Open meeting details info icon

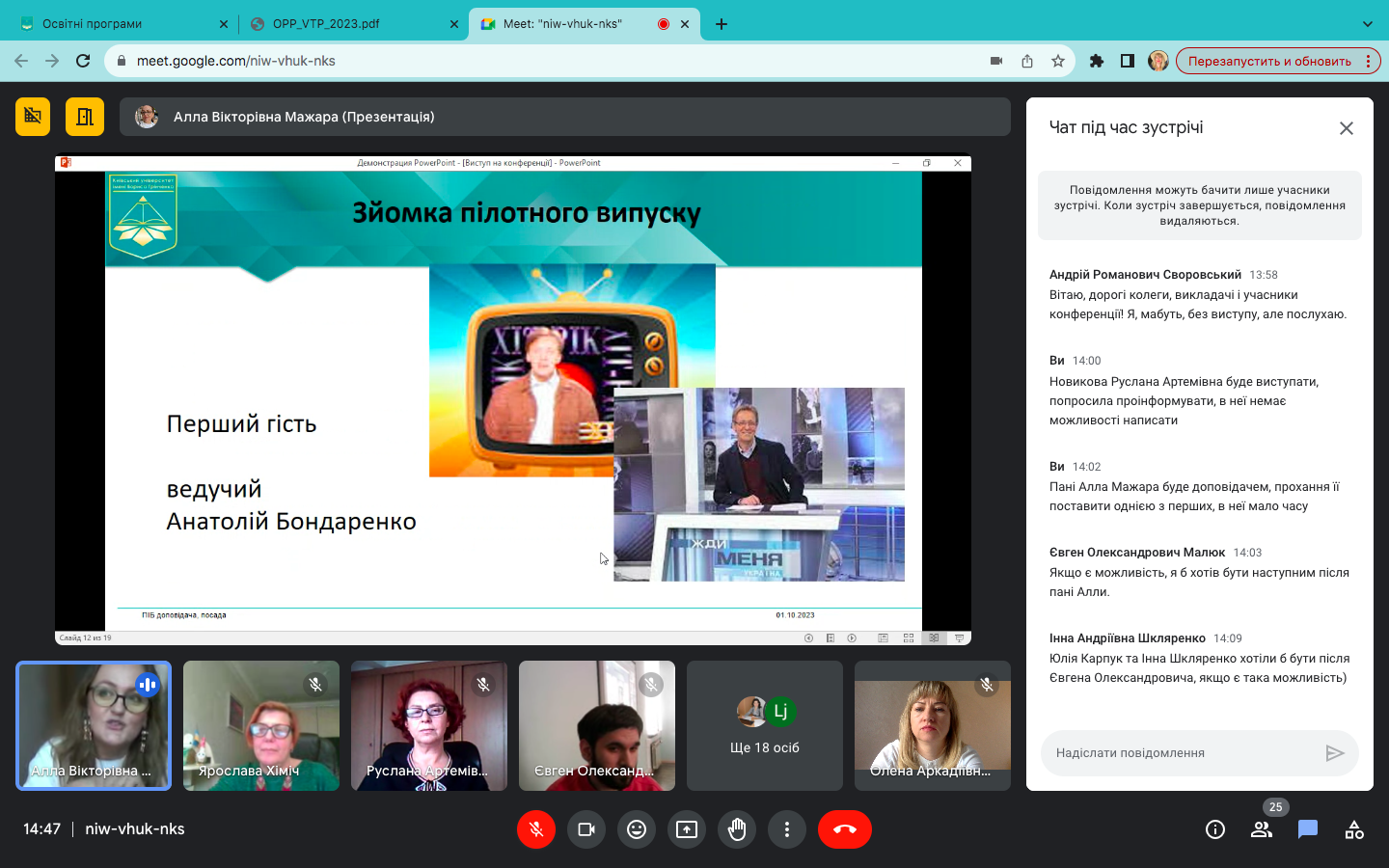pyautogui.click(x=1215, y=829)
